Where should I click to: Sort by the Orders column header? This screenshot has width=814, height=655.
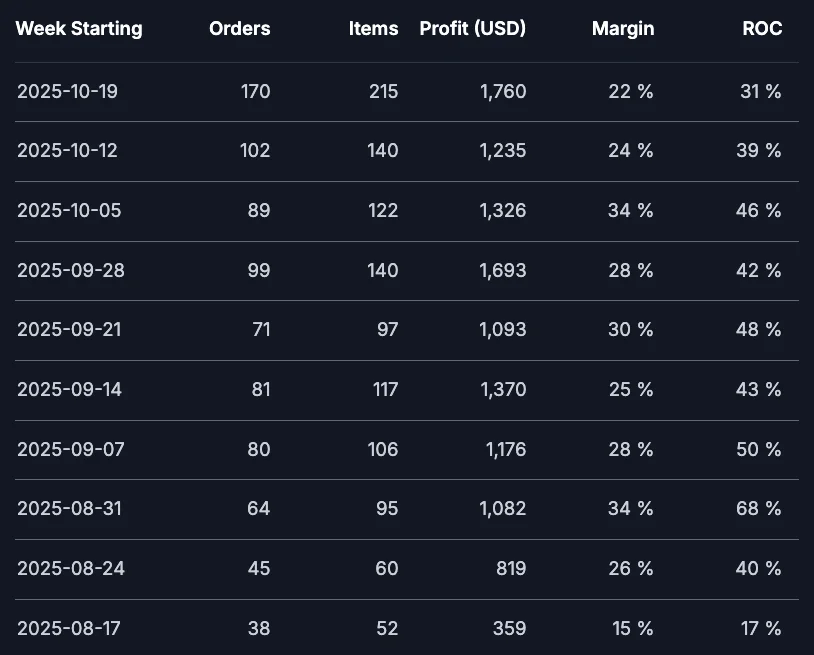pos(240,29)
